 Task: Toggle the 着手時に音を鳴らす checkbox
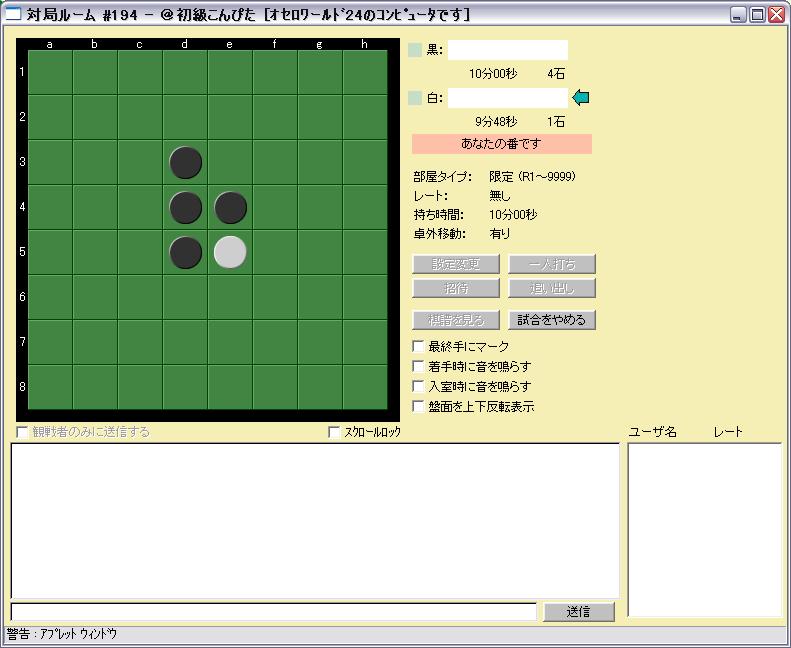(419, 366)
